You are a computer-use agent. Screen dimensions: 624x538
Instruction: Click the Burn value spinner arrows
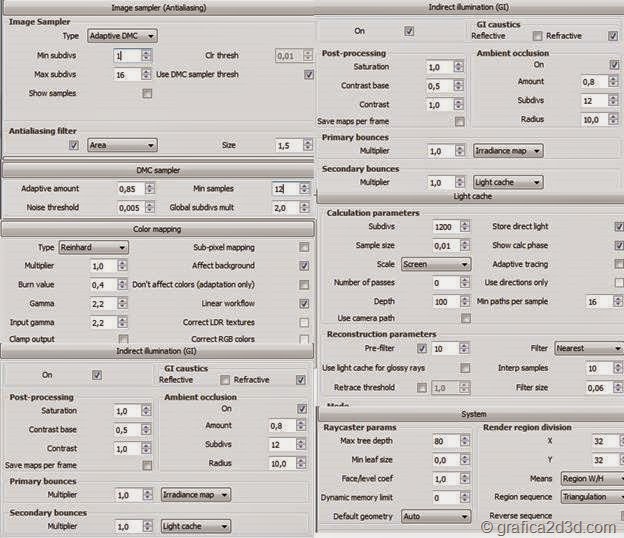tap(122, 285)
